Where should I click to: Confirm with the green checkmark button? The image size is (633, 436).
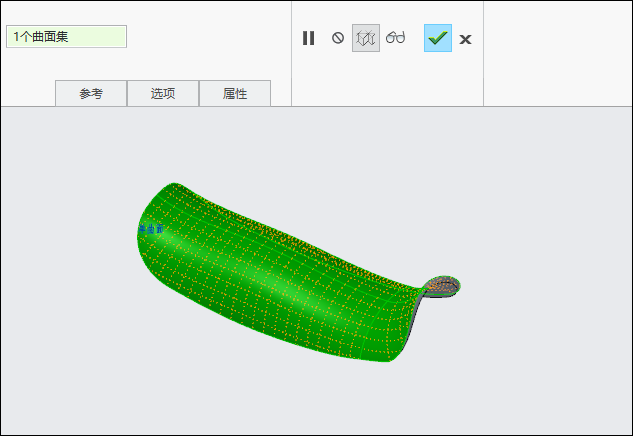click(x=438, y=38)
